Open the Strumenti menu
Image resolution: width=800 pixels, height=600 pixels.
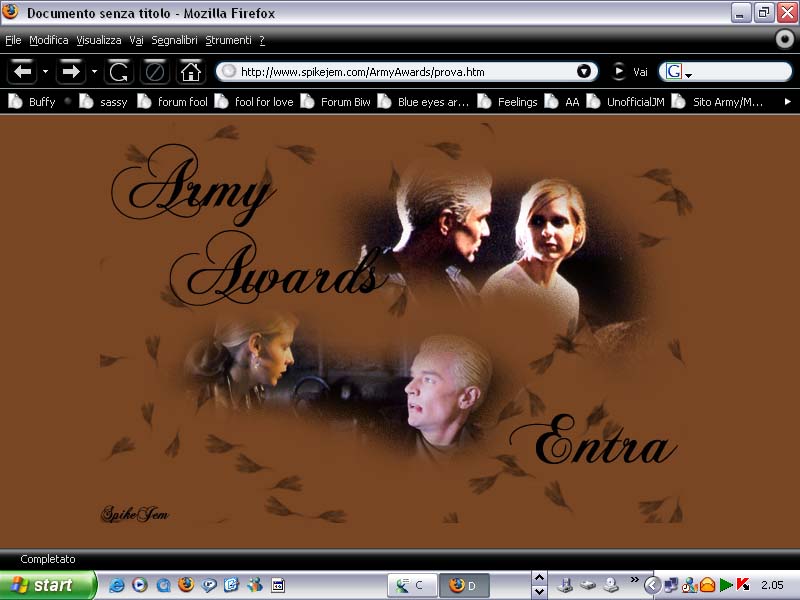pos(229,40)
